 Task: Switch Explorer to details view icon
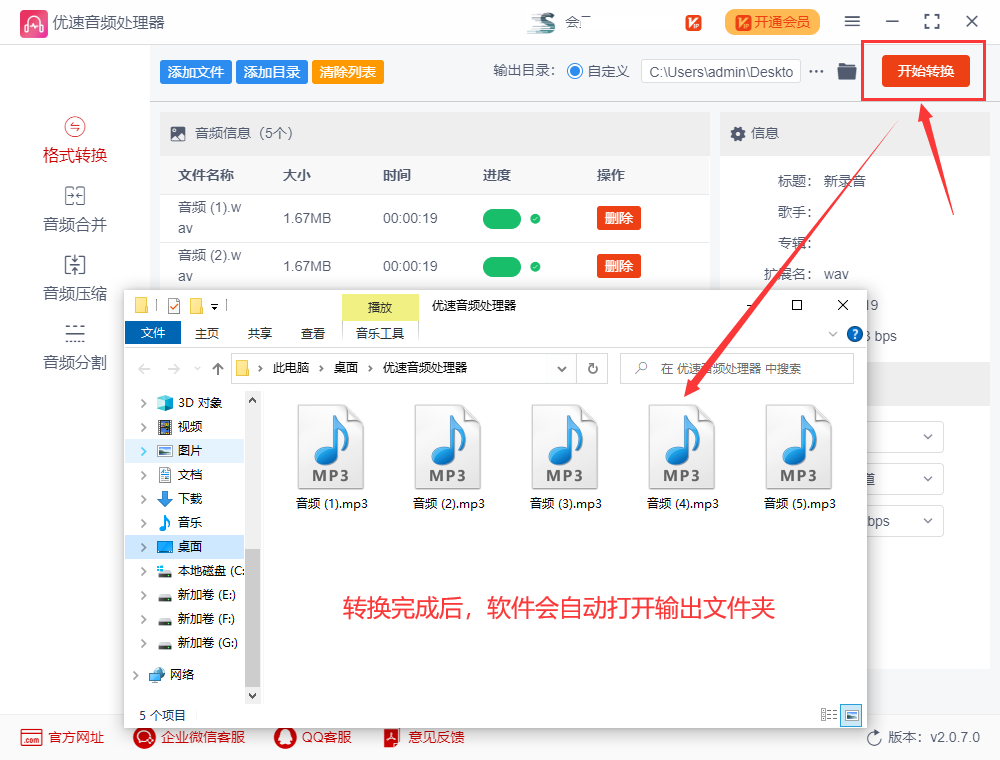click(x=829, y=715)
